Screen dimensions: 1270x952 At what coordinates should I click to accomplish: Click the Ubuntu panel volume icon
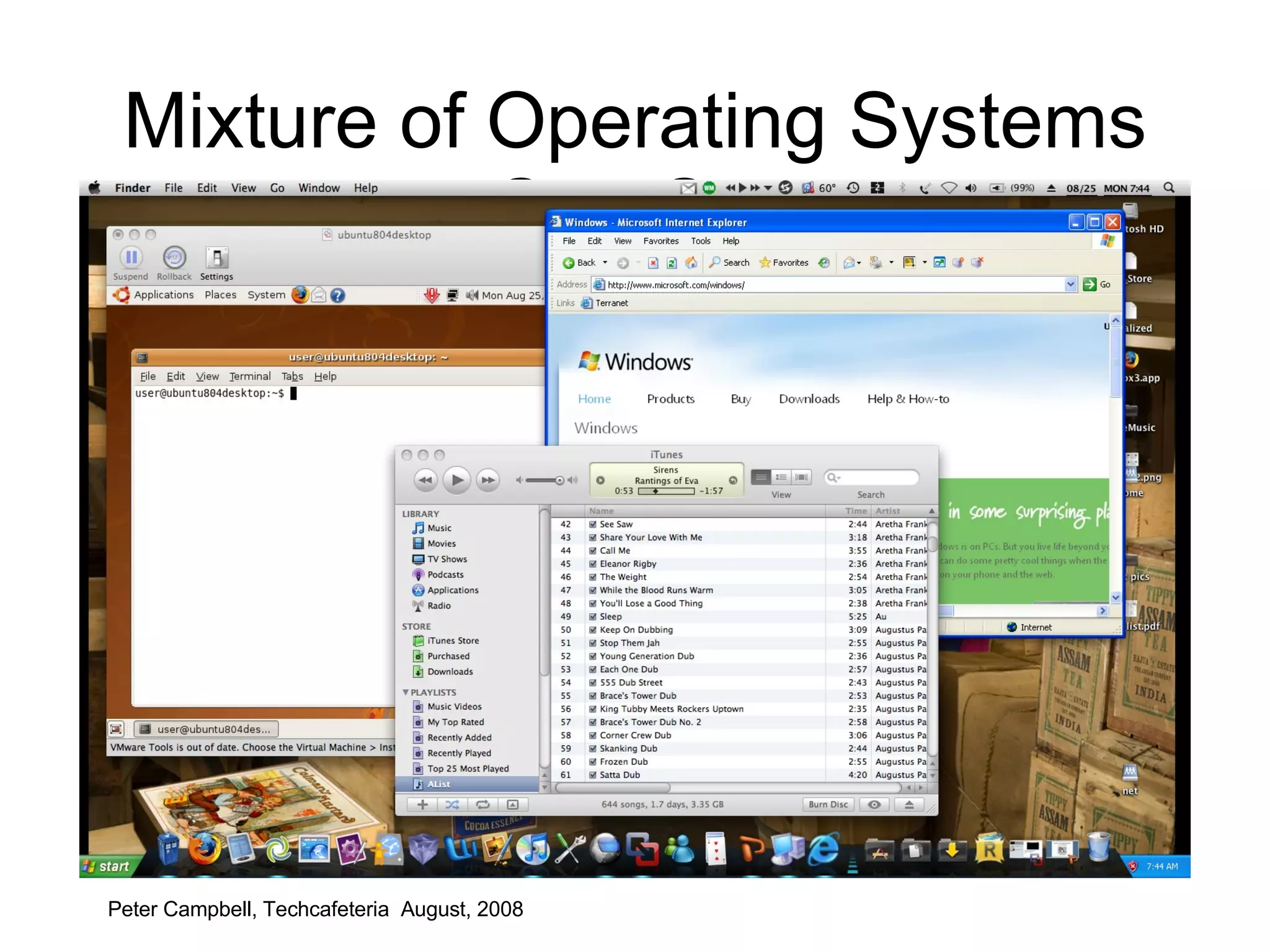(472, 295)
